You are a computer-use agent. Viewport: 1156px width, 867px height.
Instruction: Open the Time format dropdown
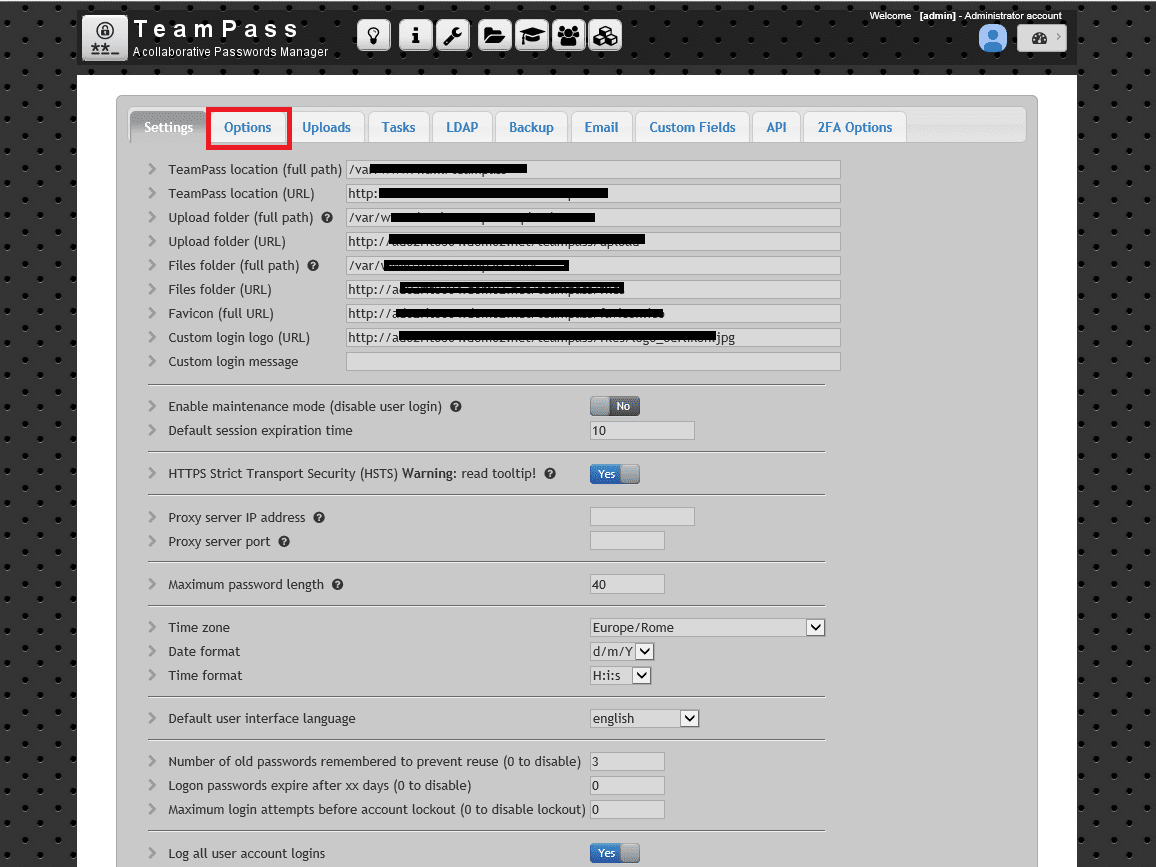(x=620, y=675)
